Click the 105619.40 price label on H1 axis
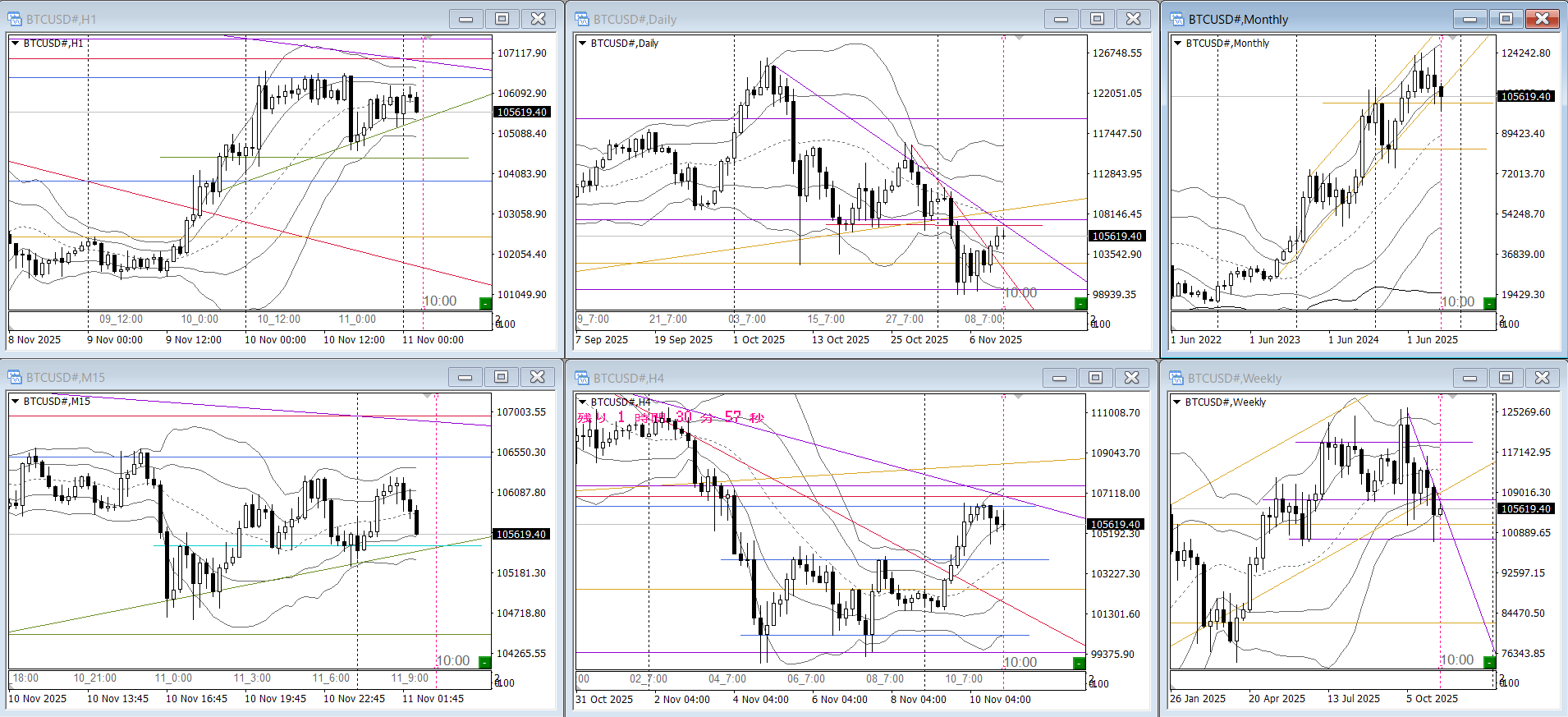The height and width of the screenshot is (717, 1568). point(521,113)
